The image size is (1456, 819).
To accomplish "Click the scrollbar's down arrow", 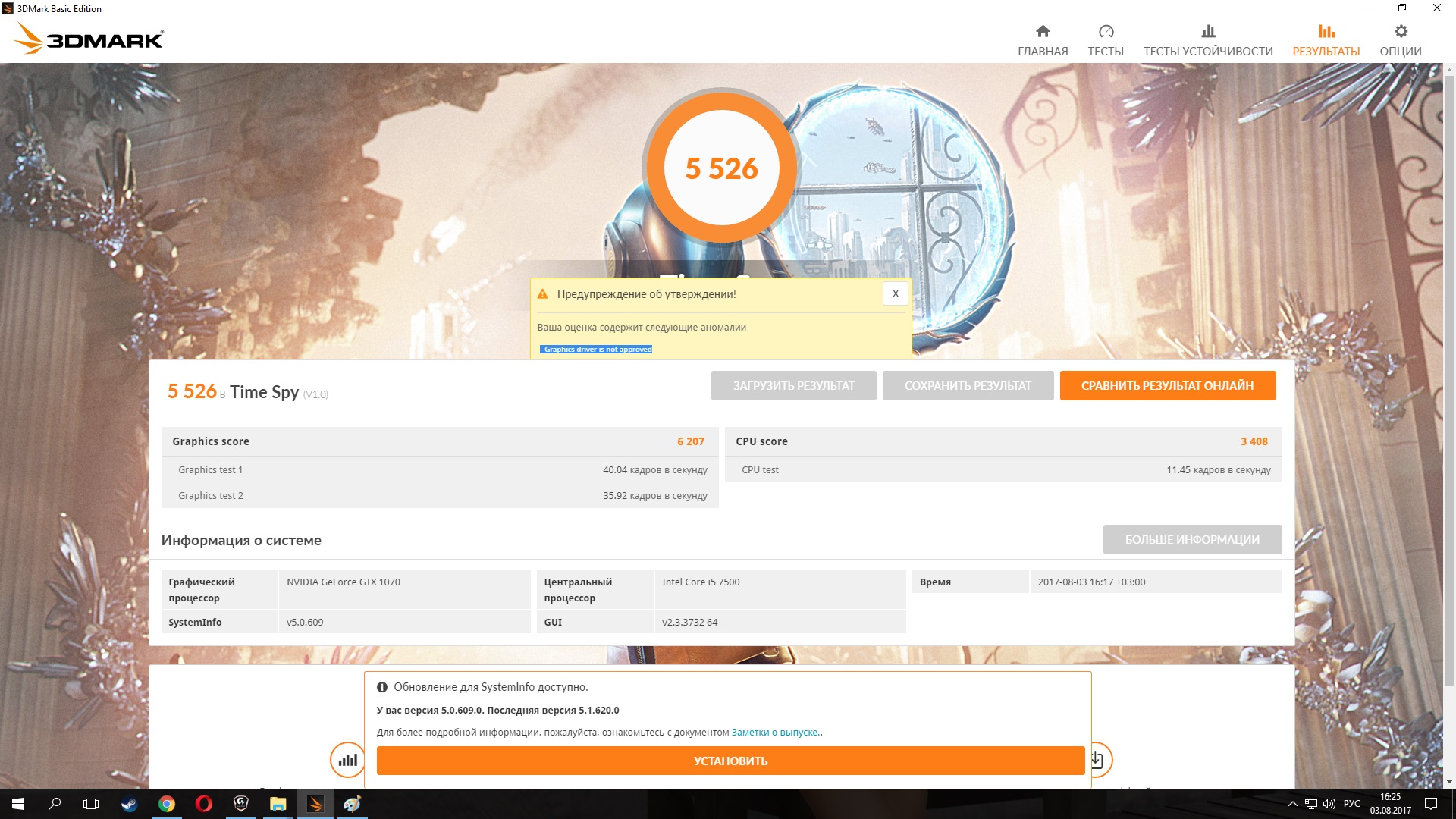I will pos(1449,781).
